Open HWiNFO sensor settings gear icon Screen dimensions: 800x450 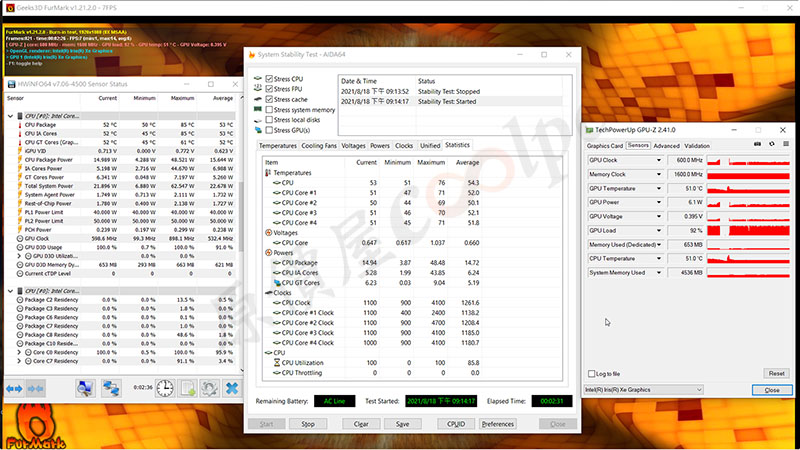point(209,388)
